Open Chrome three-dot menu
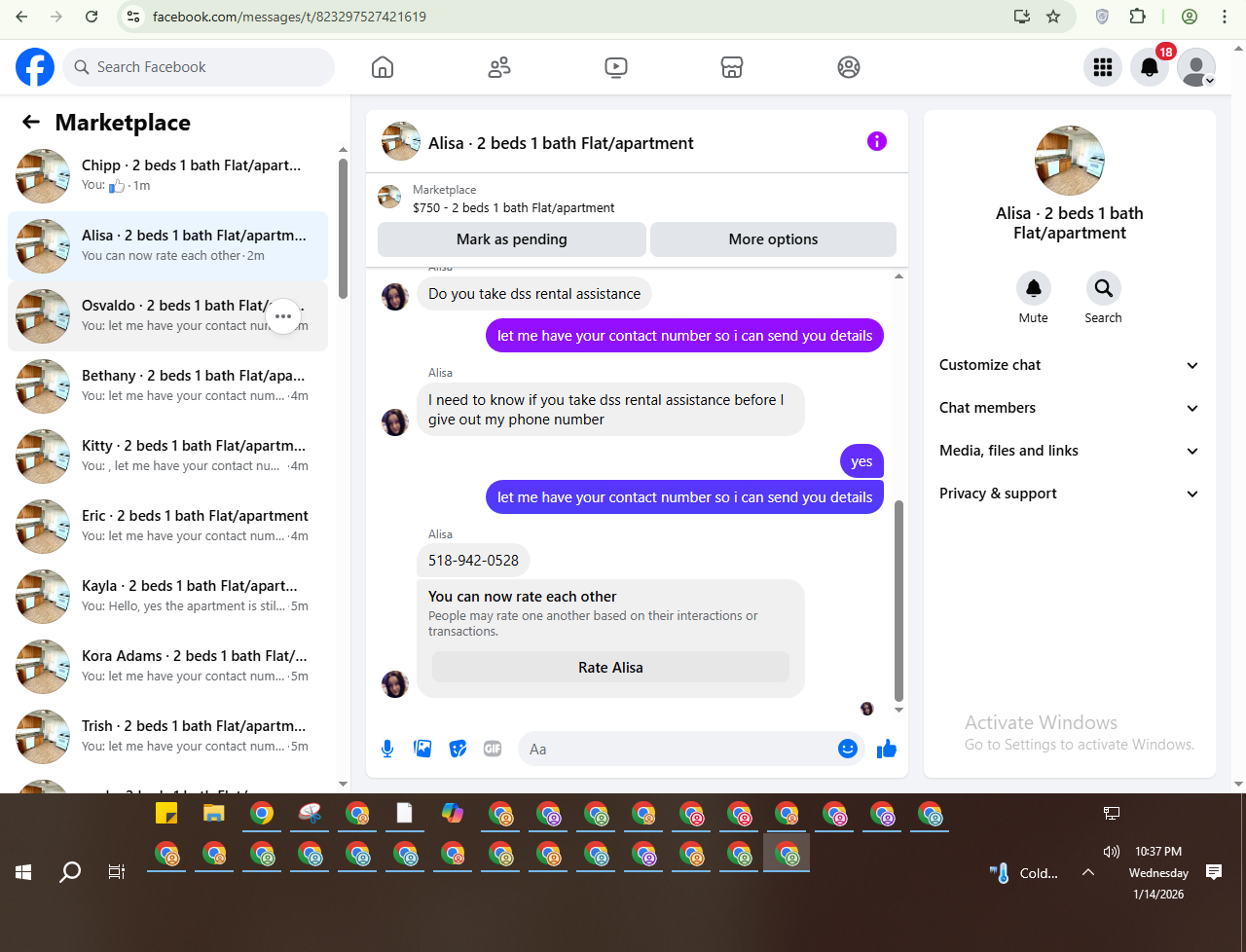Screen dimensions: 1246x952 (x=1225, y=17)
